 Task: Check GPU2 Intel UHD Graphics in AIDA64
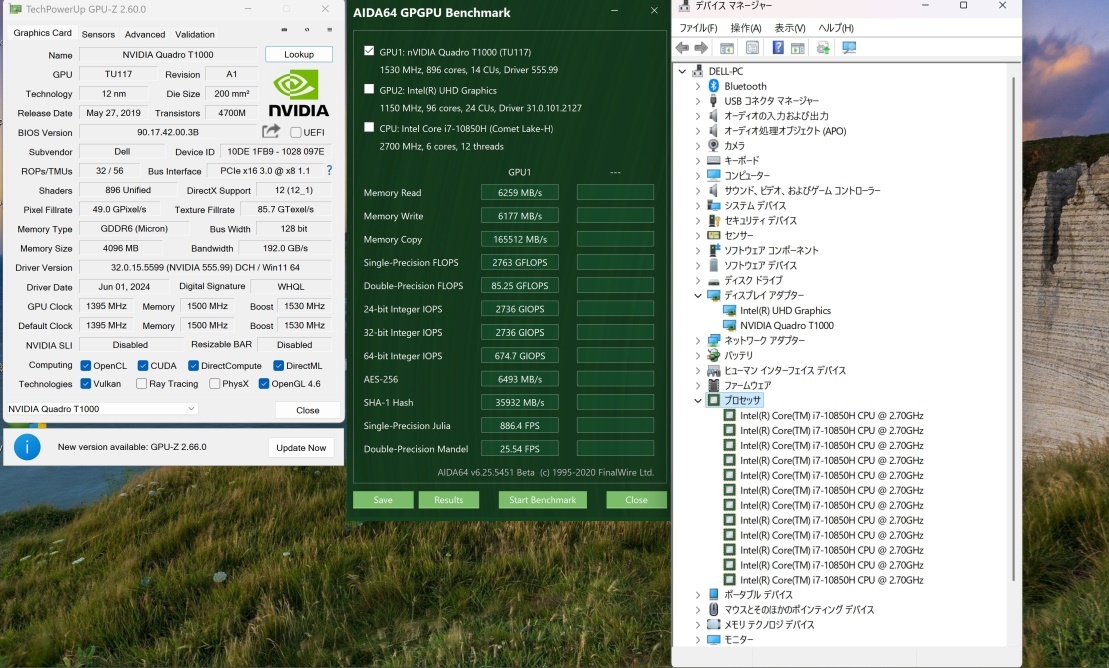point(368,89)
